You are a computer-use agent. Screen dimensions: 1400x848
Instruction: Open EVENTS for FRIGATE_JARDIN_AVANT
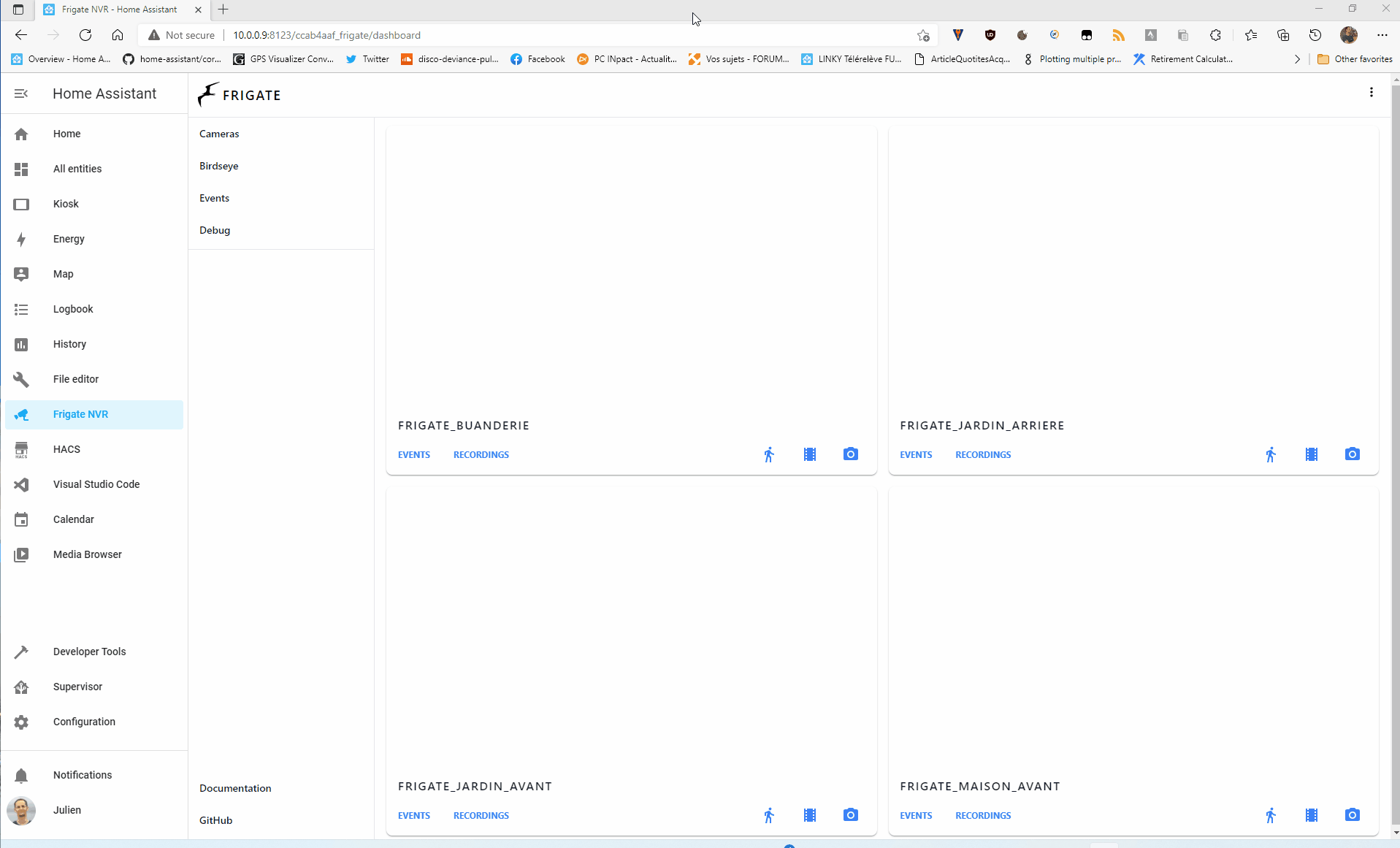(x=413, y=815)
